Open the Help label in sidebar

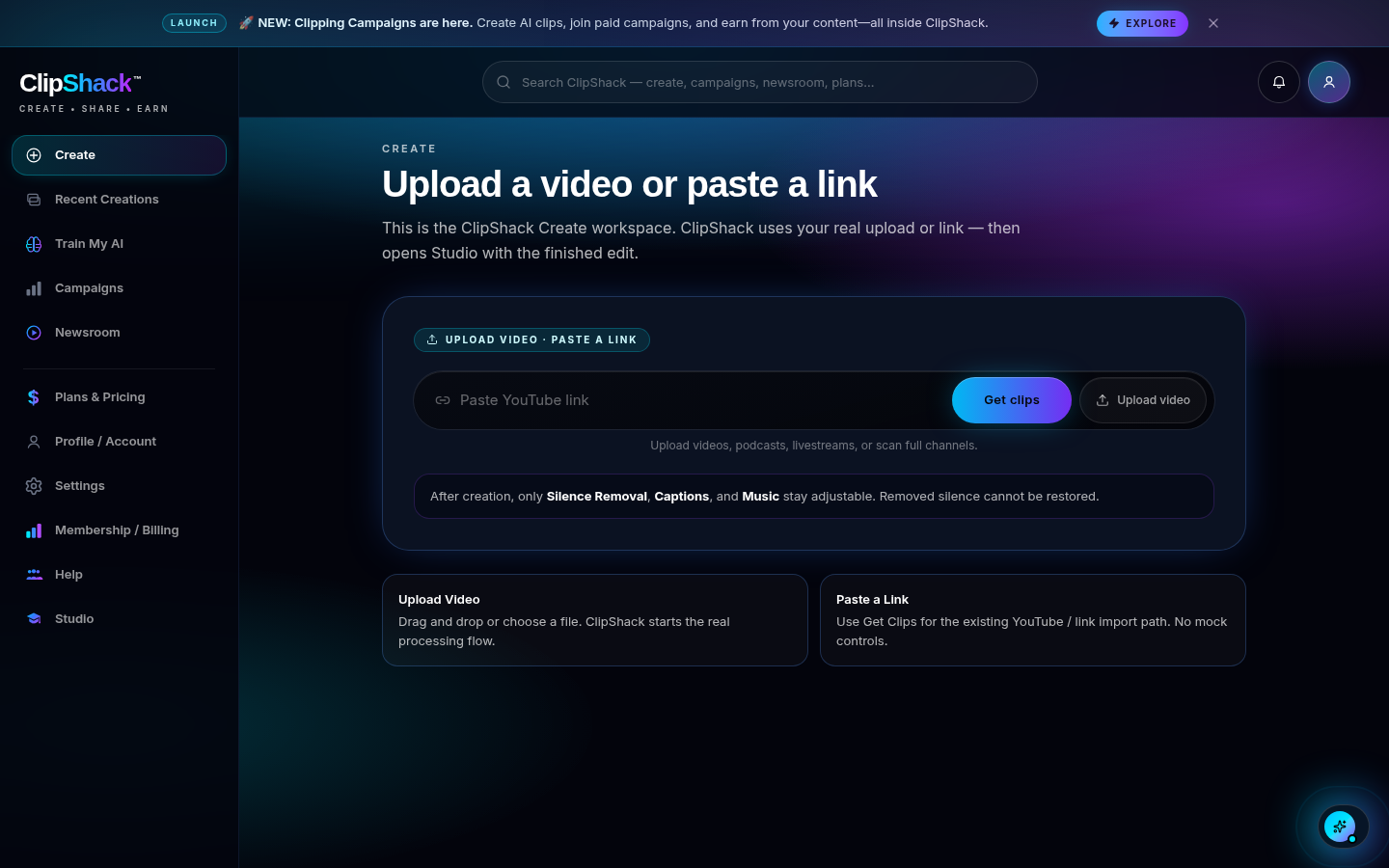point(68,575)
